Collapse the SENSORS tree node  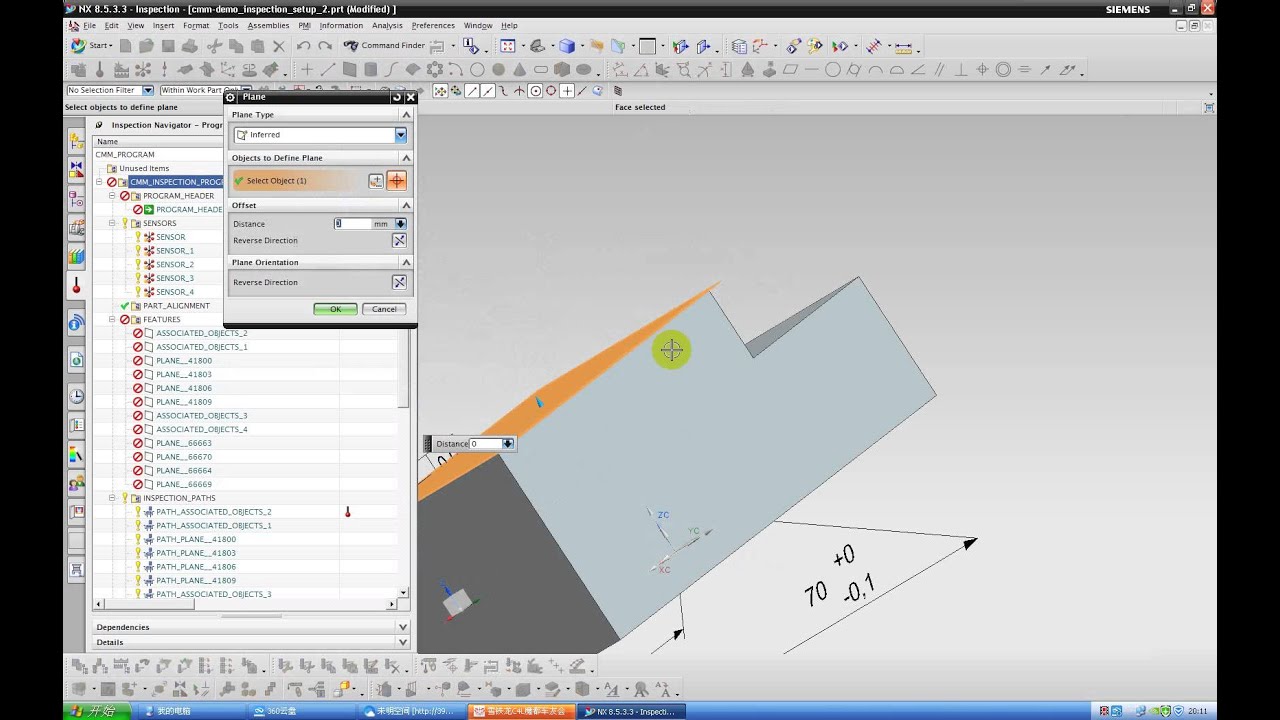tap(112, 223)
